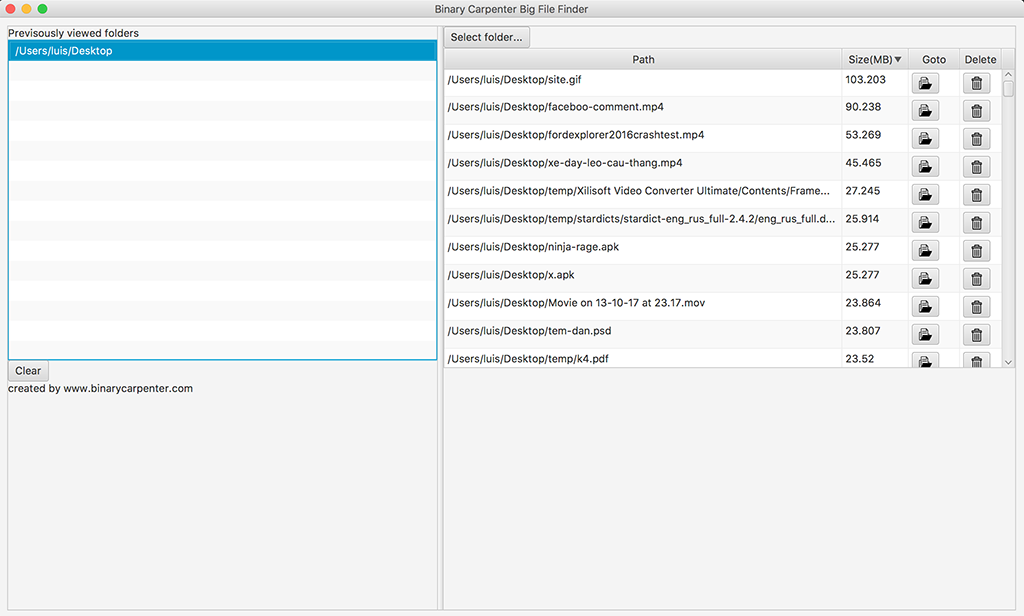
Task: Click size value 27.245
Action: pyautogui.click(x=862, y=191)
